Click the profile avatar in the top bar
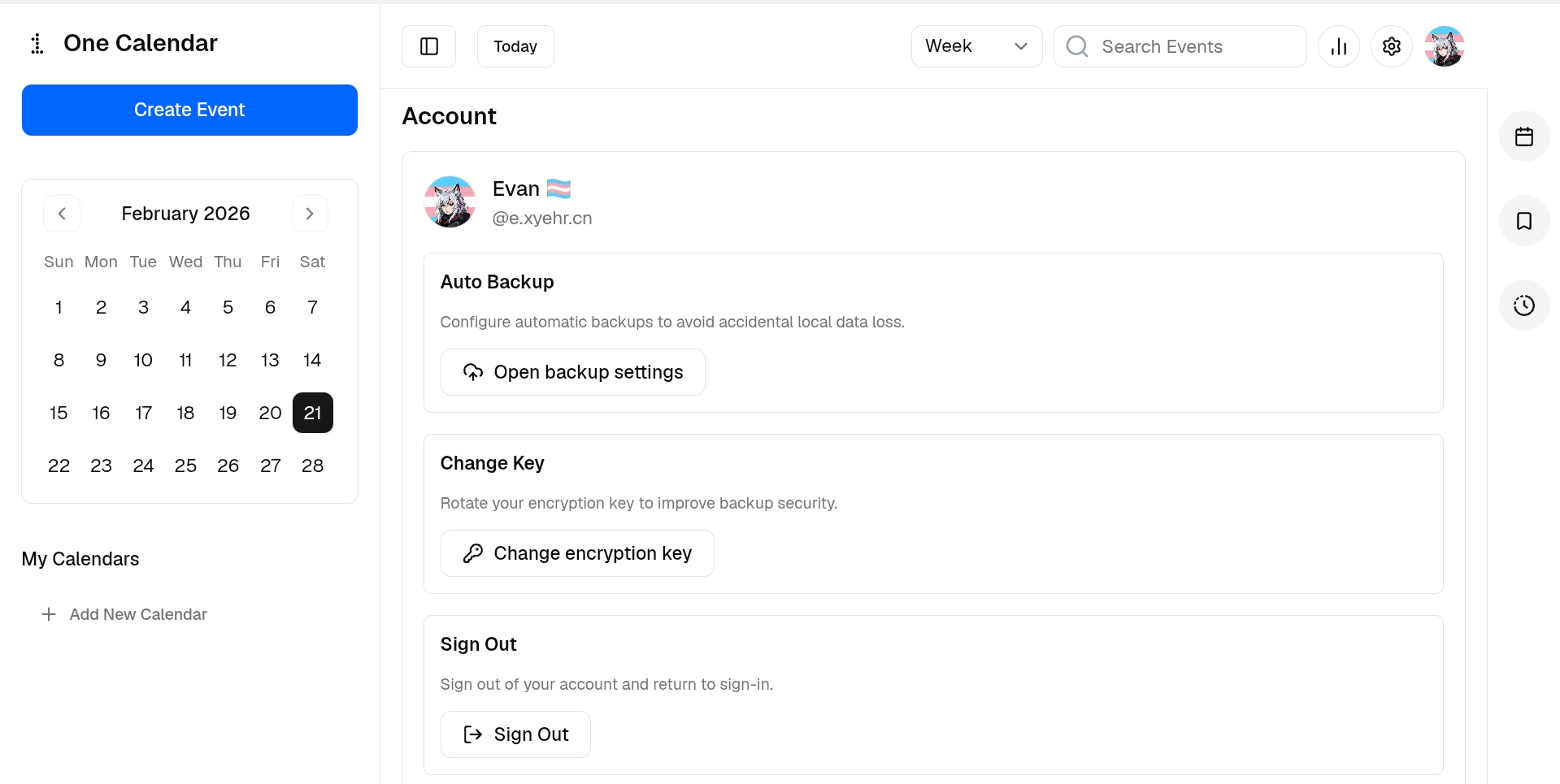 pos(1444,46)
